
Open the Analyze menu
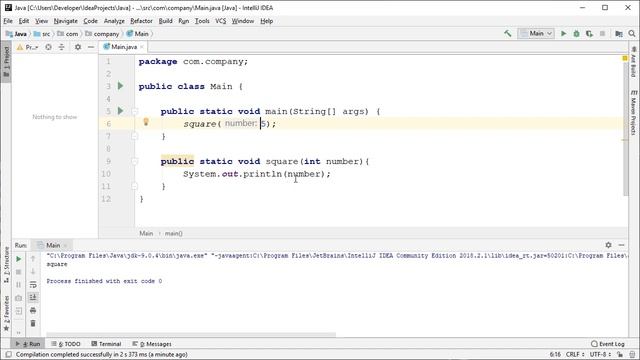click(x=114, y=21)
